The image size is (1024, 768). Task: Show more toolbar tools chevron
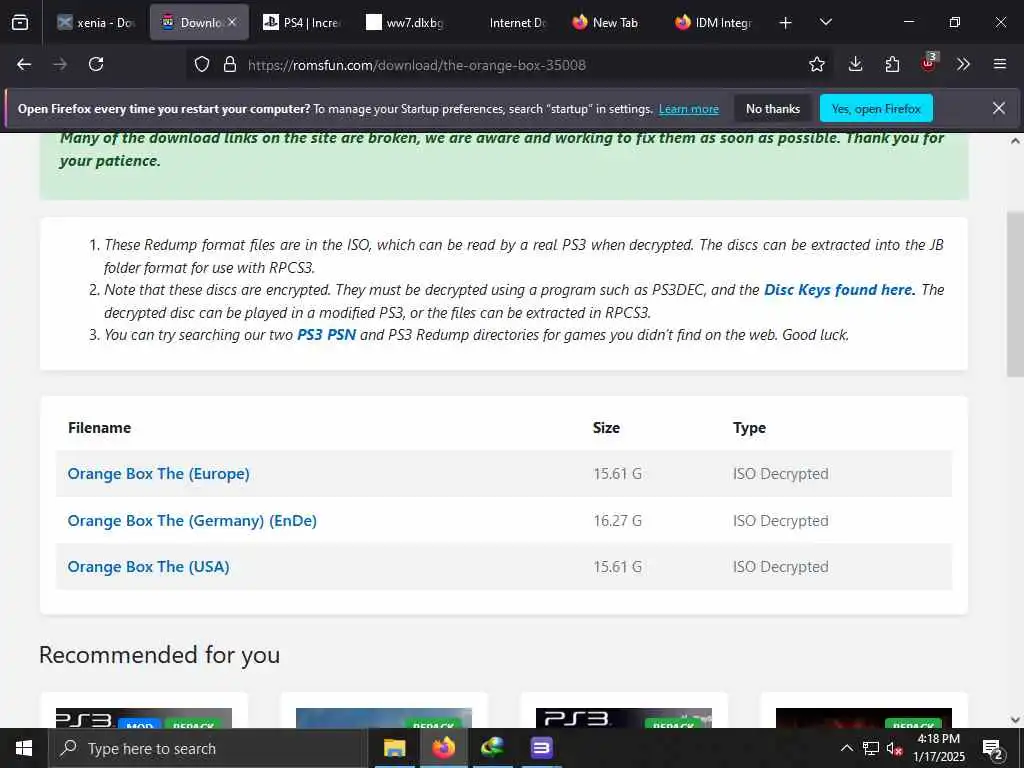click(x=963, y=64)
